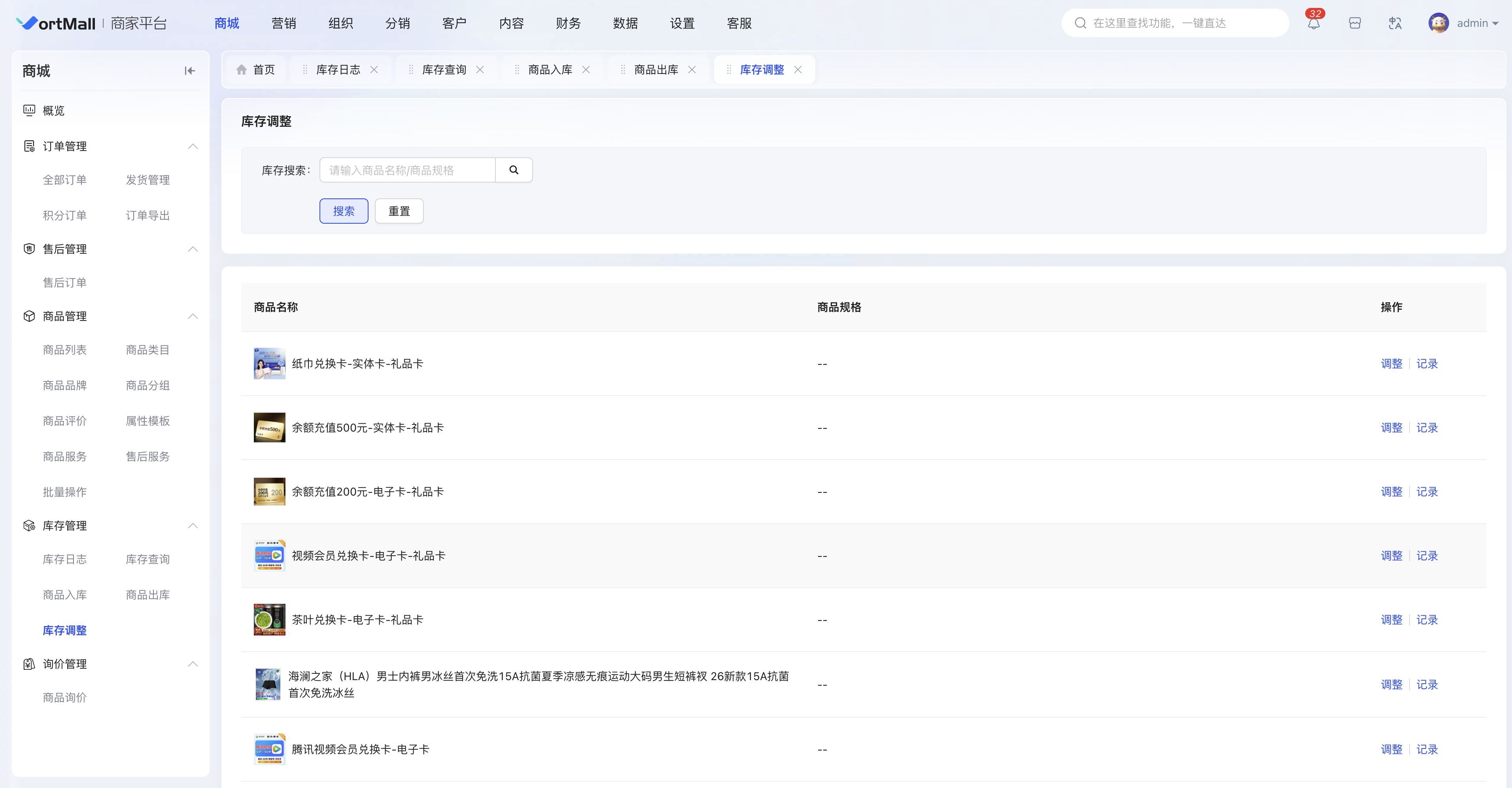Close the 库存日志 tab

coord(374,70)
